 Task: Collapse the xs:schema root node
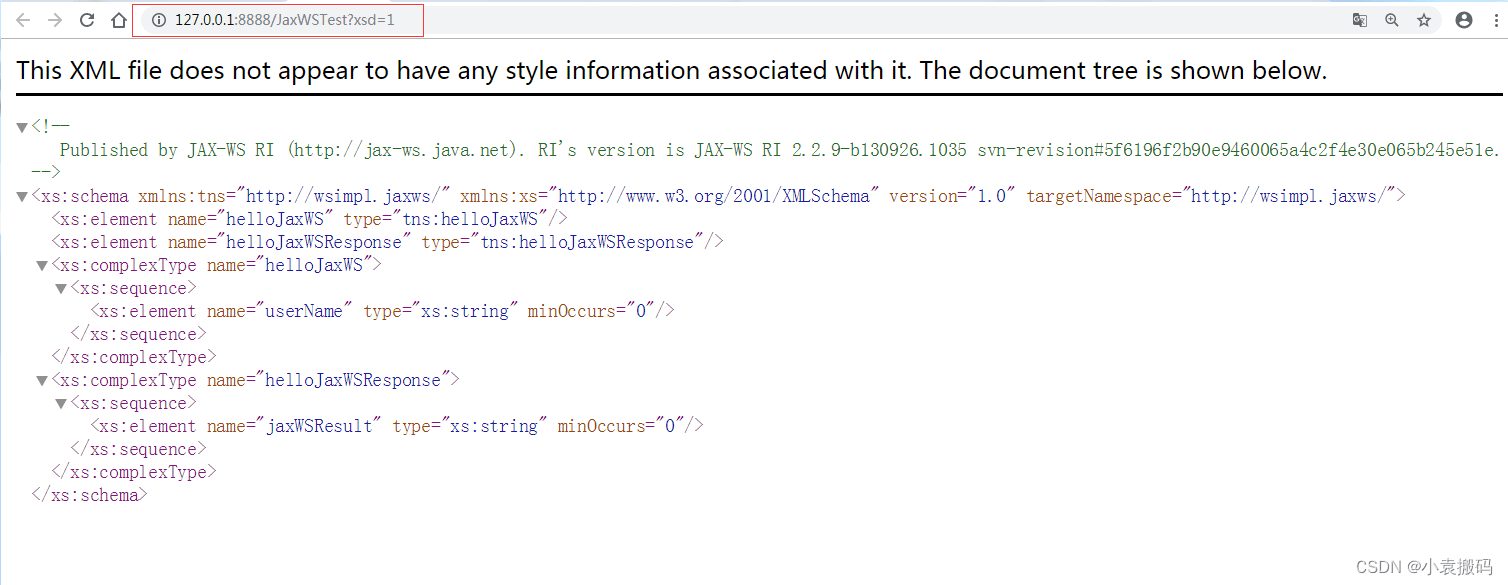(x=22, y=197)
